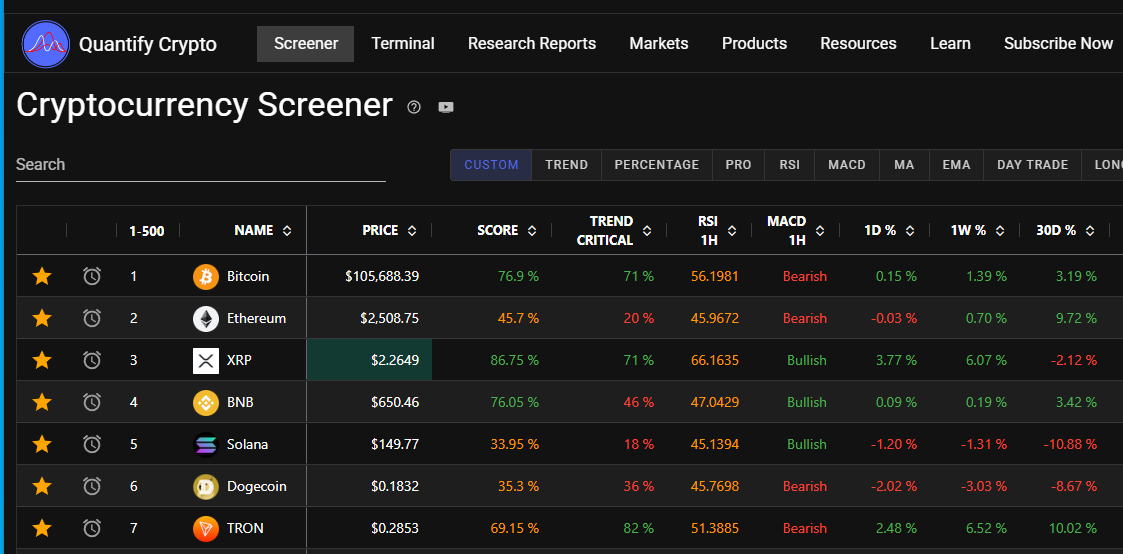Unfavorite Ethereum using its star
This screenshot has width=1123, height=554.
[x=42, y=318]
